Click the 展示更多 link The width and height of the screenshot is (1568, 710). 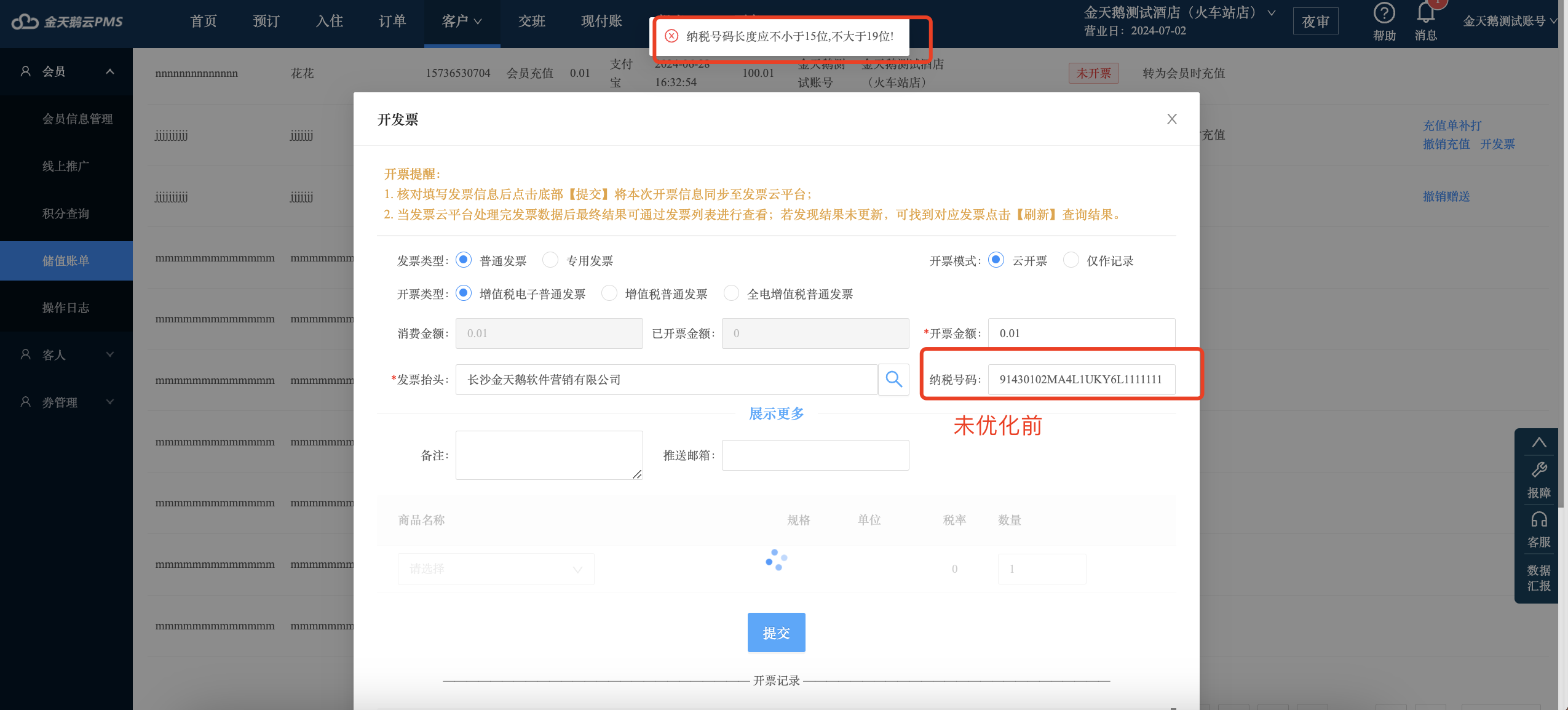pyautogui.click(x=776, y=413)
